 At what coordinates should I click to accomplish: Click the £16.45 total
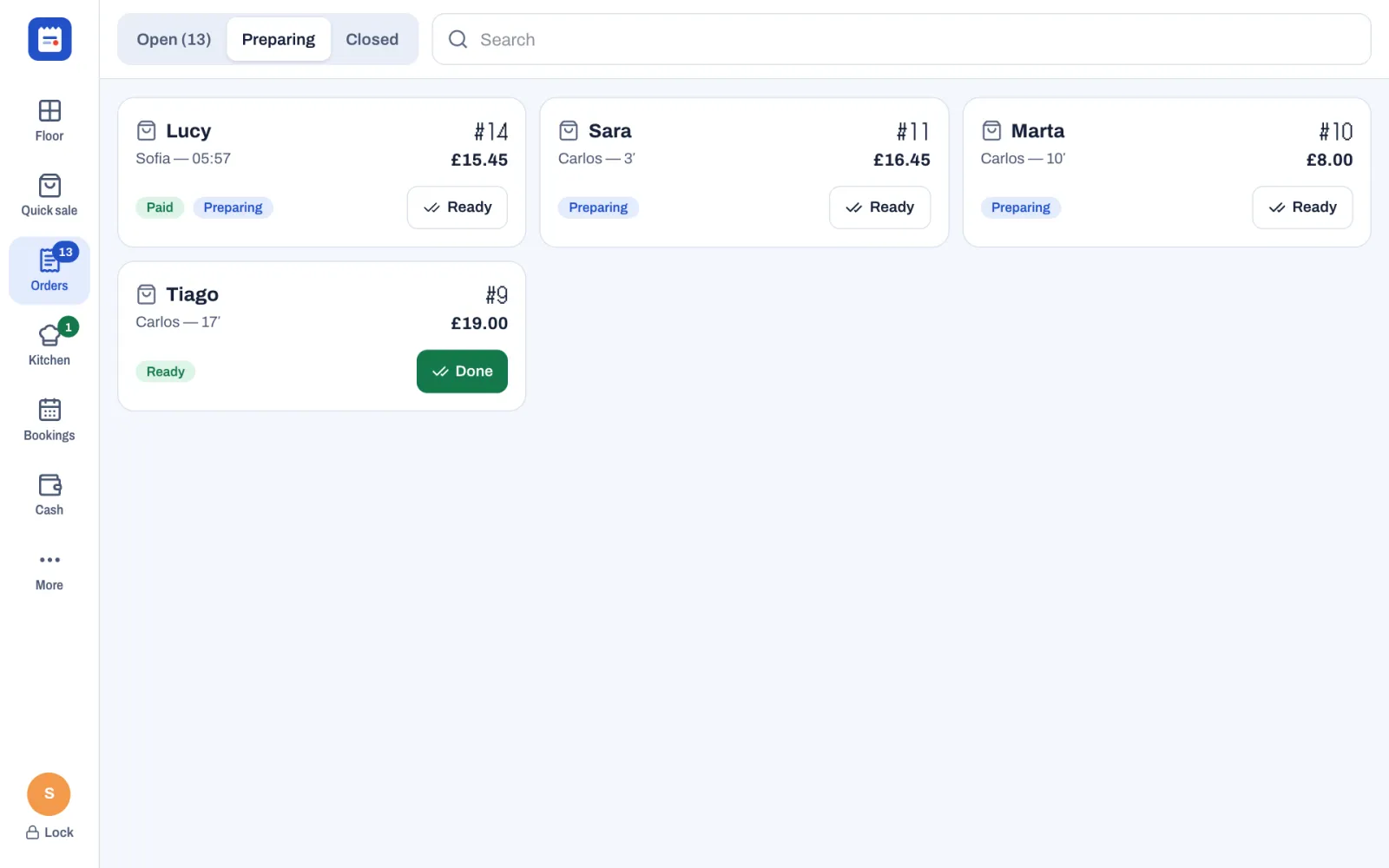tap(902, 160)
